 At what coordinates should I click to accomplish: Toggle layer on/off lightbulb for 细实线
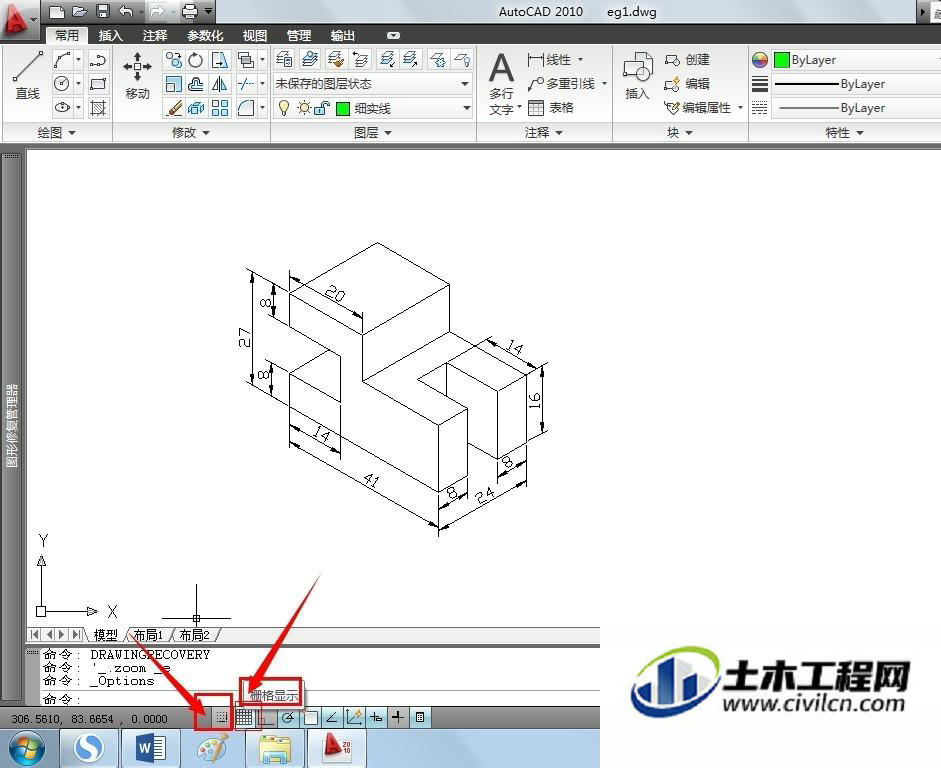pos(284,108)
